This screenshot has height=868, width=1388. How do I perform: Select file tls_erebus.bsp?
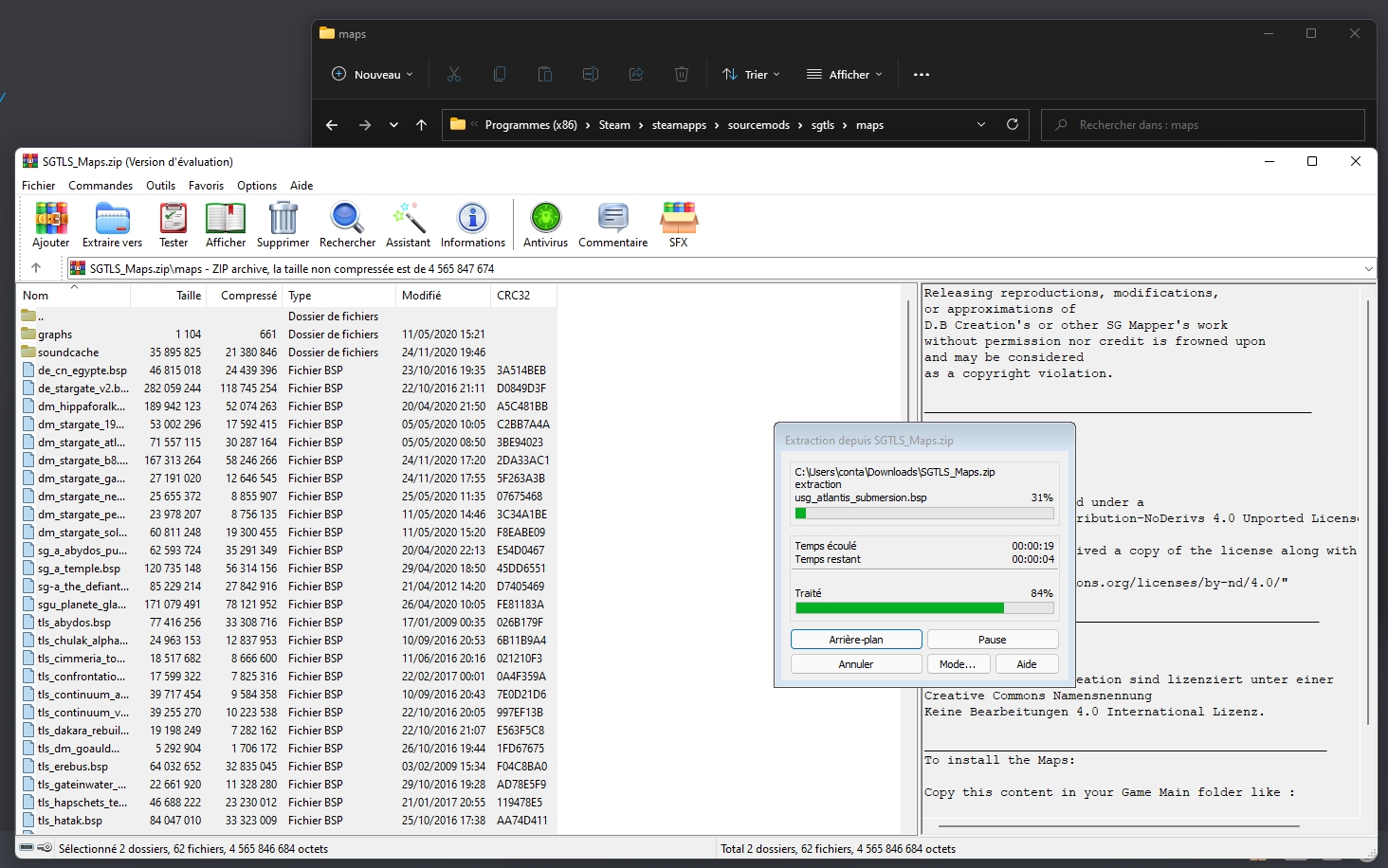click(284, 767)
